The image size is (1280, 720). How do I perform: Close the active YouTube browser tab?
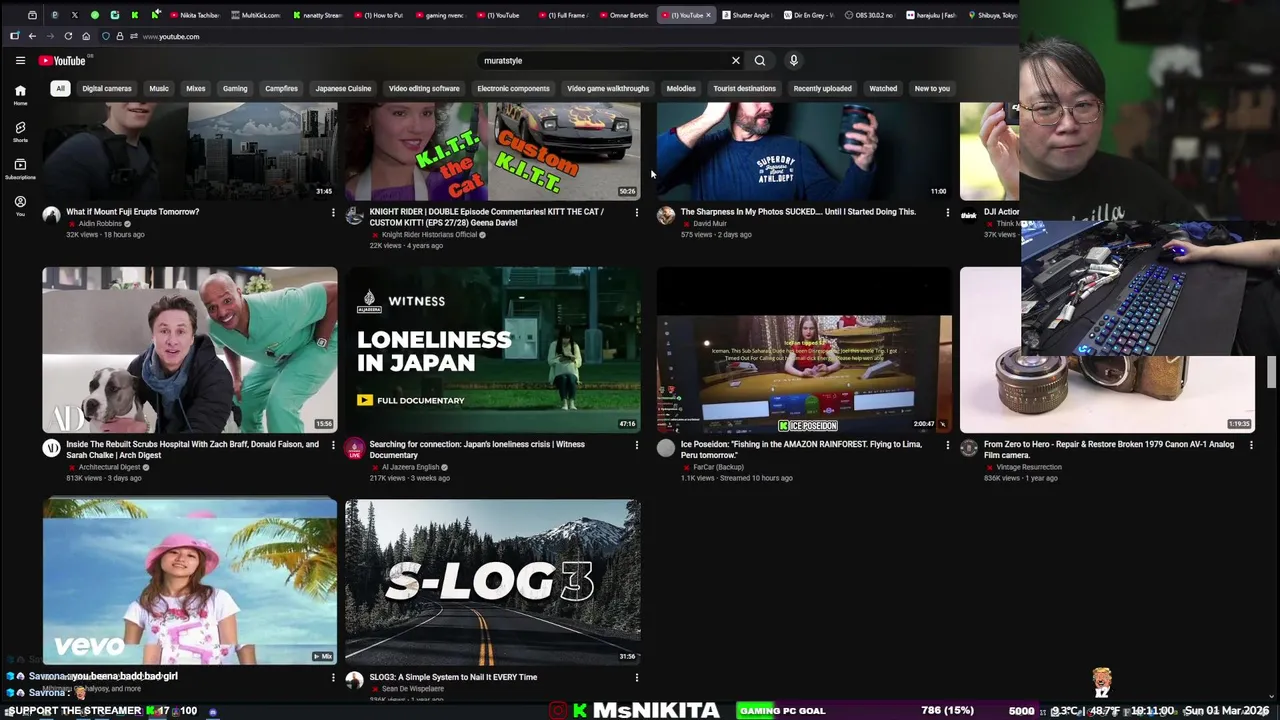[x=708, y=15]
